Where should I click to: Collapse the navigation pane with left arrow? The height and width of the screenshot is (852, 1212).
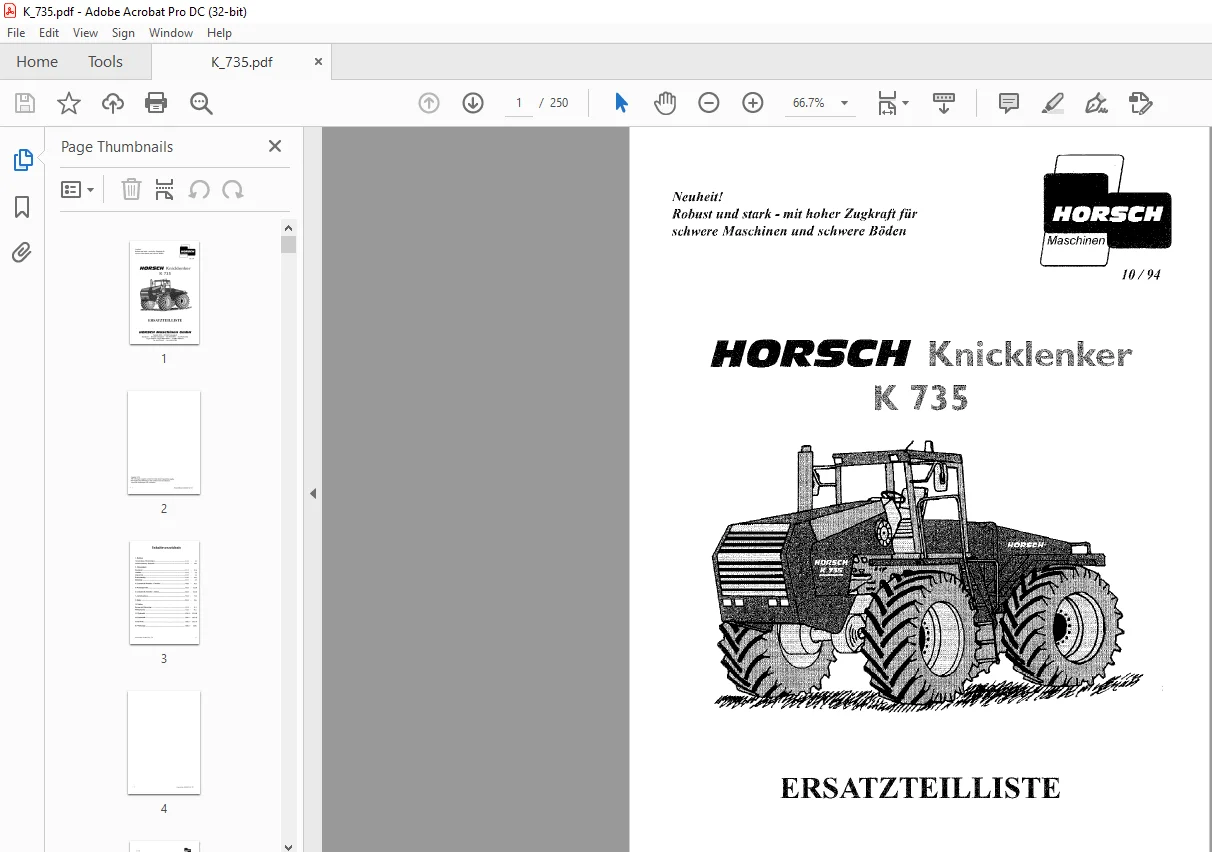pyautogui.click(x=313, y=493)
